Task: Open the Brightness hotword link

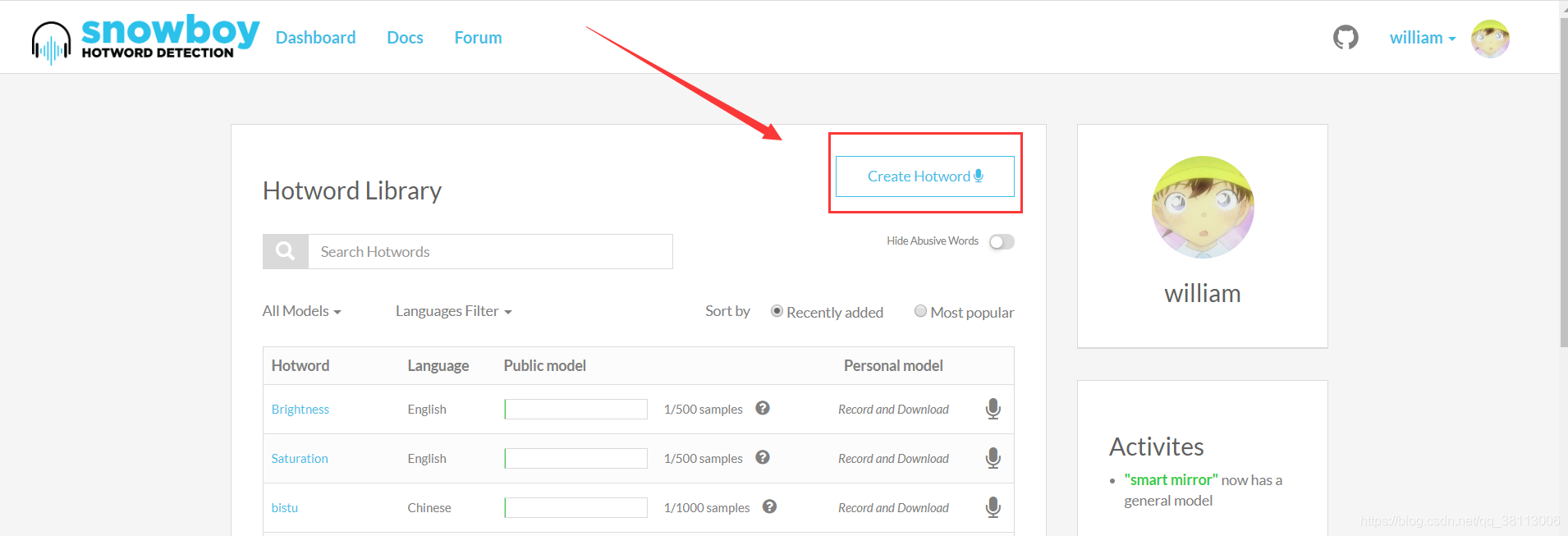Action: coord(300,409)
